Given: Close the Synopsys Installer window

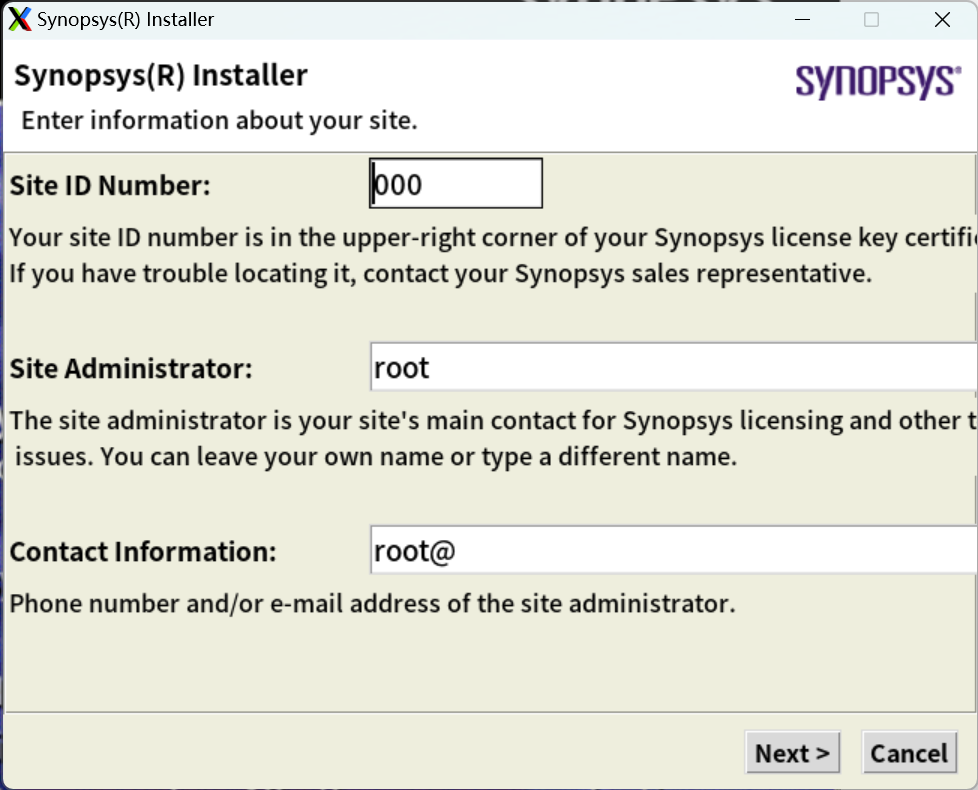Looking at the screenshot, I should (x=942, y=19).
